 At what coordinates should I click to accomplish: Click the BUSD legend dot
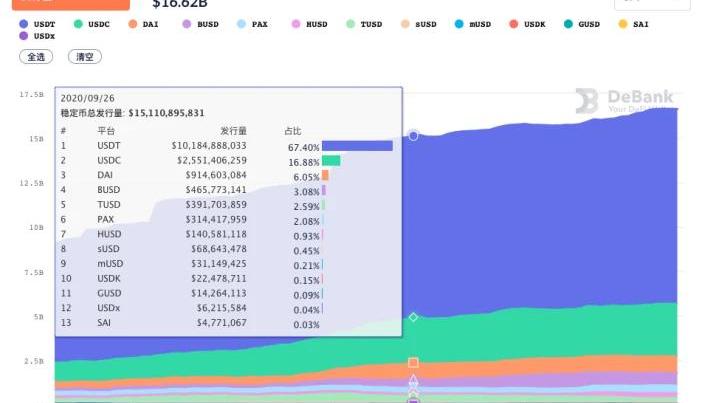(x=187, y=23)
